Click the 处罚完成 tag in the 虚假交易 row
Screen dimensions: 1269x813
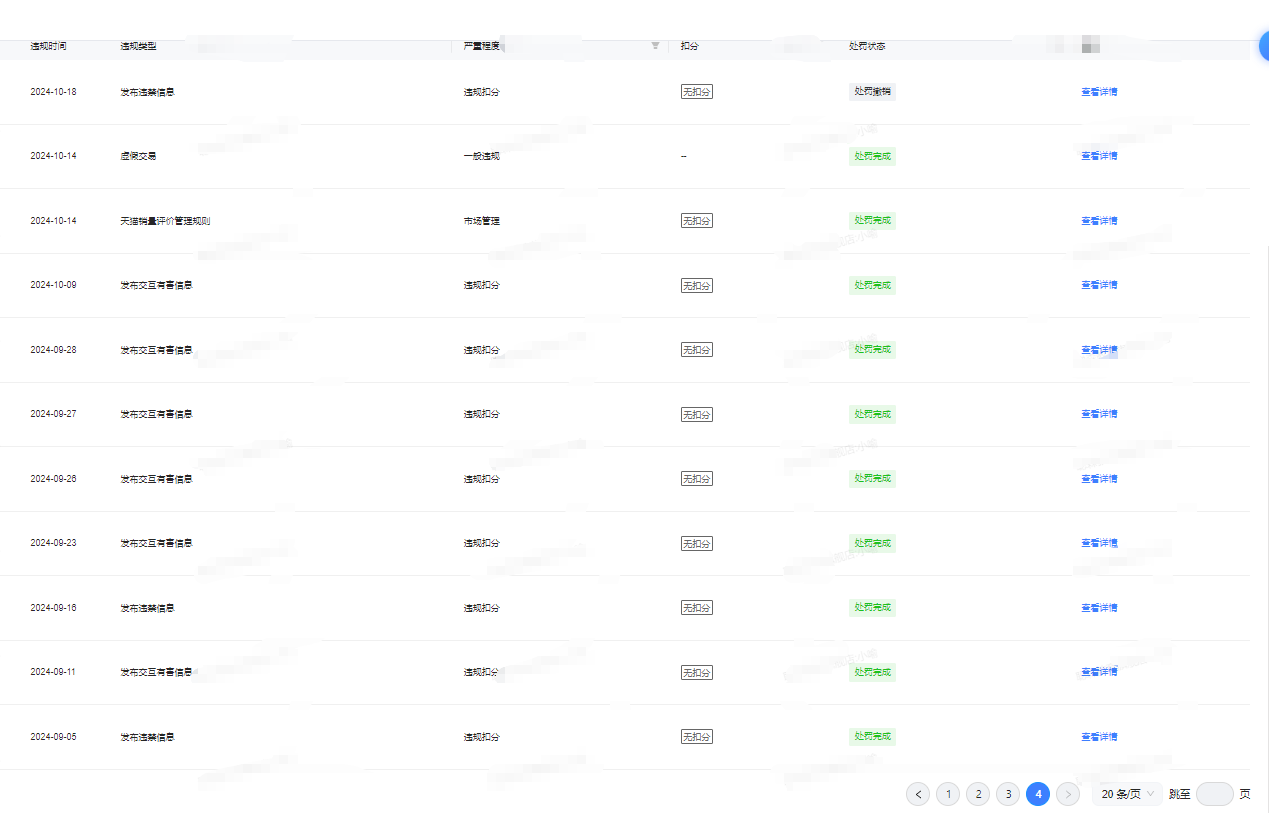click(x=872, y=156)
